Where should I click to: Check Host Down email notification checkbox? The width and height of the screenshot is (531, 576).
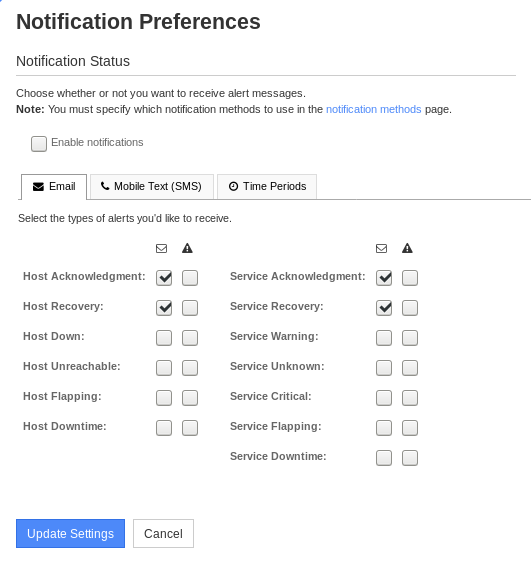click(164, 338)
